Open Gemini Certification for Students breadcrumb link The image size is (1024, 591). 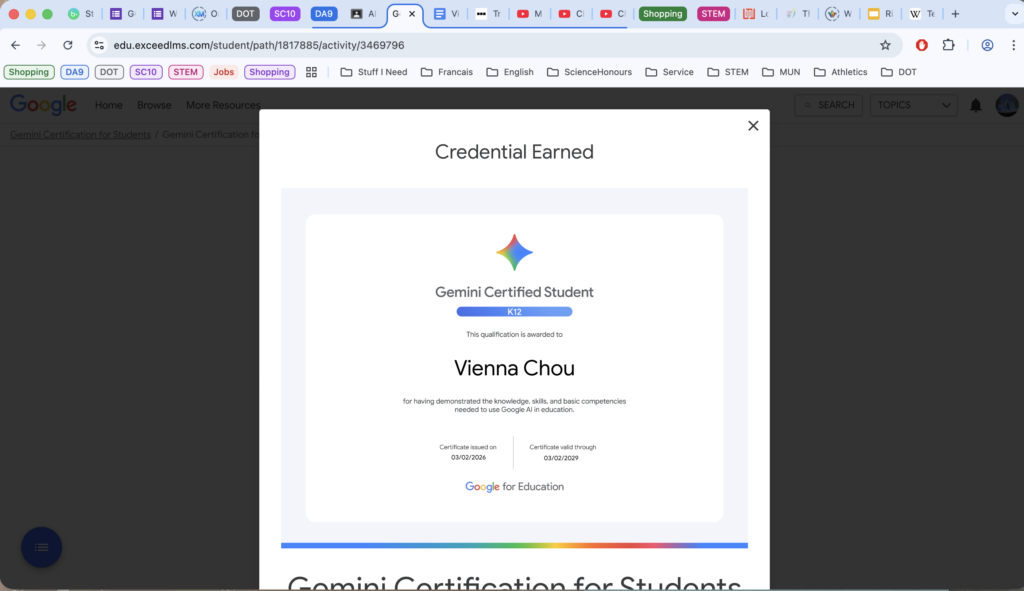[x=80, y=135]
